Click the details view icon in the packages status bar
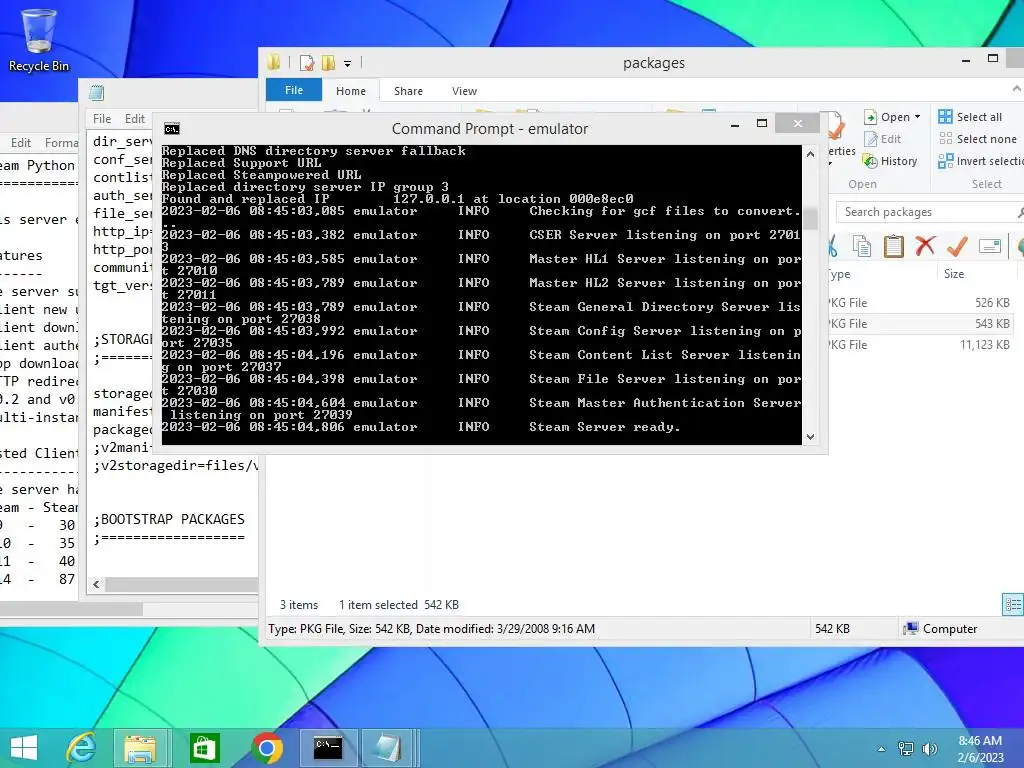The width and height of the screenshot is (1024, 768). [x=1013, y=604]
